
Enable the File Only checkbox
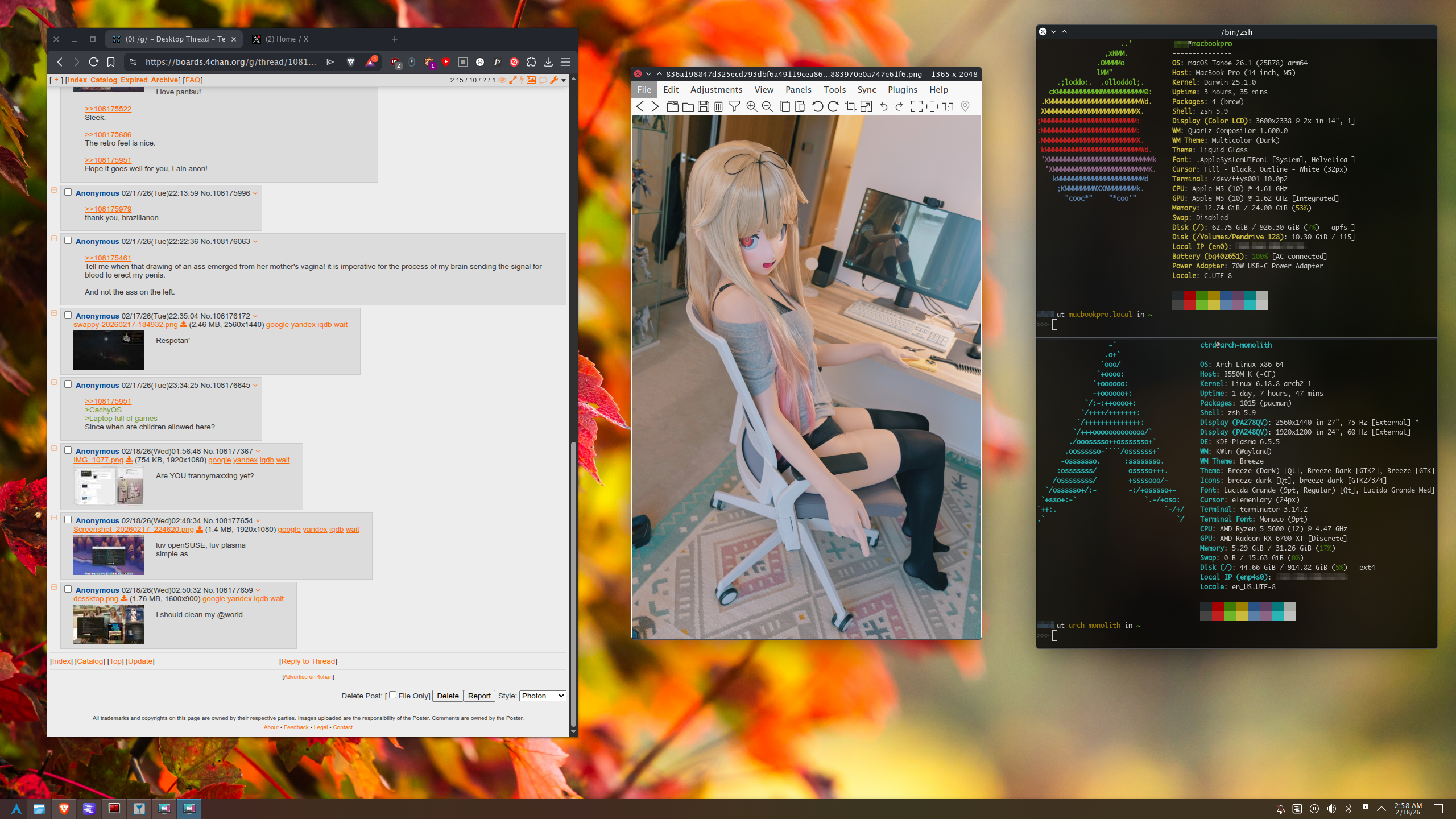point(392,695)
